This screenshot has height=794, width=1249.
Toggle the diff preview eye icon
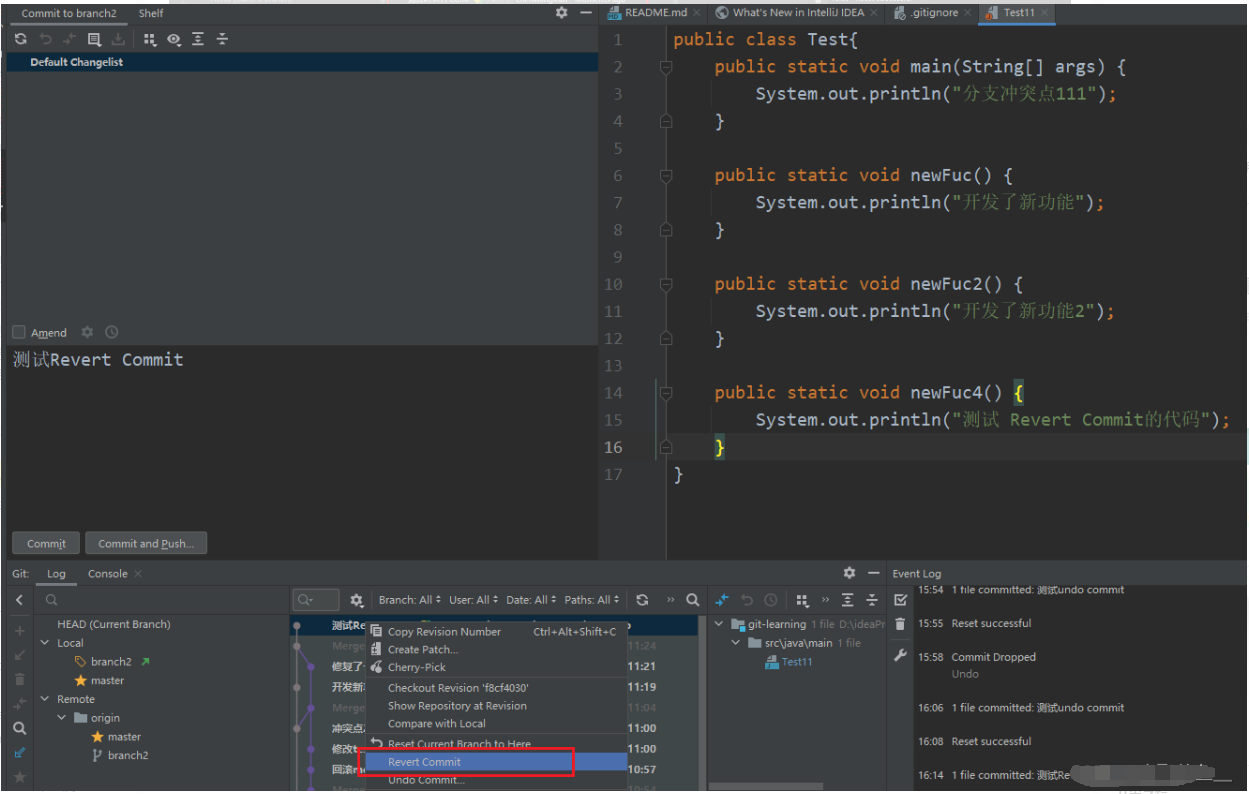173,39
